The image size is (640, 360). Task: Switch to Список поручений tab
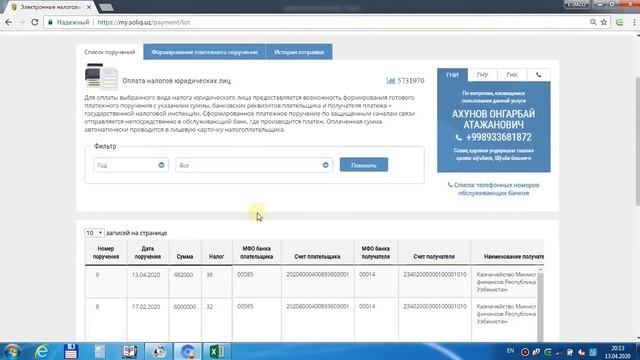click(109, 52)
